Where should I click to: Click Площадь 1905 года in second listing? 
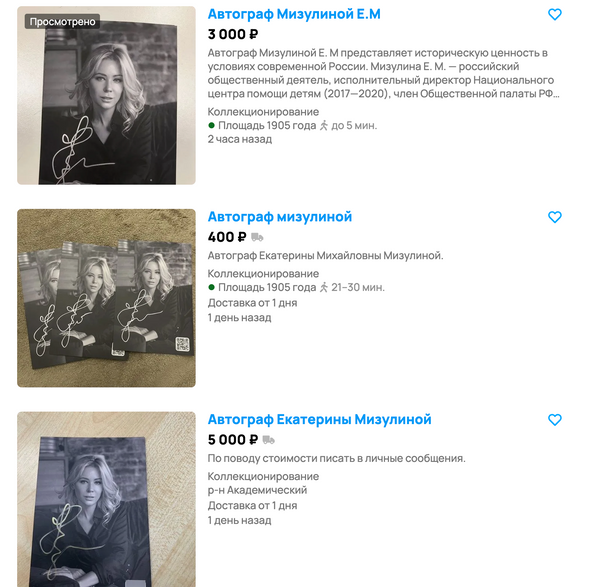267,287
